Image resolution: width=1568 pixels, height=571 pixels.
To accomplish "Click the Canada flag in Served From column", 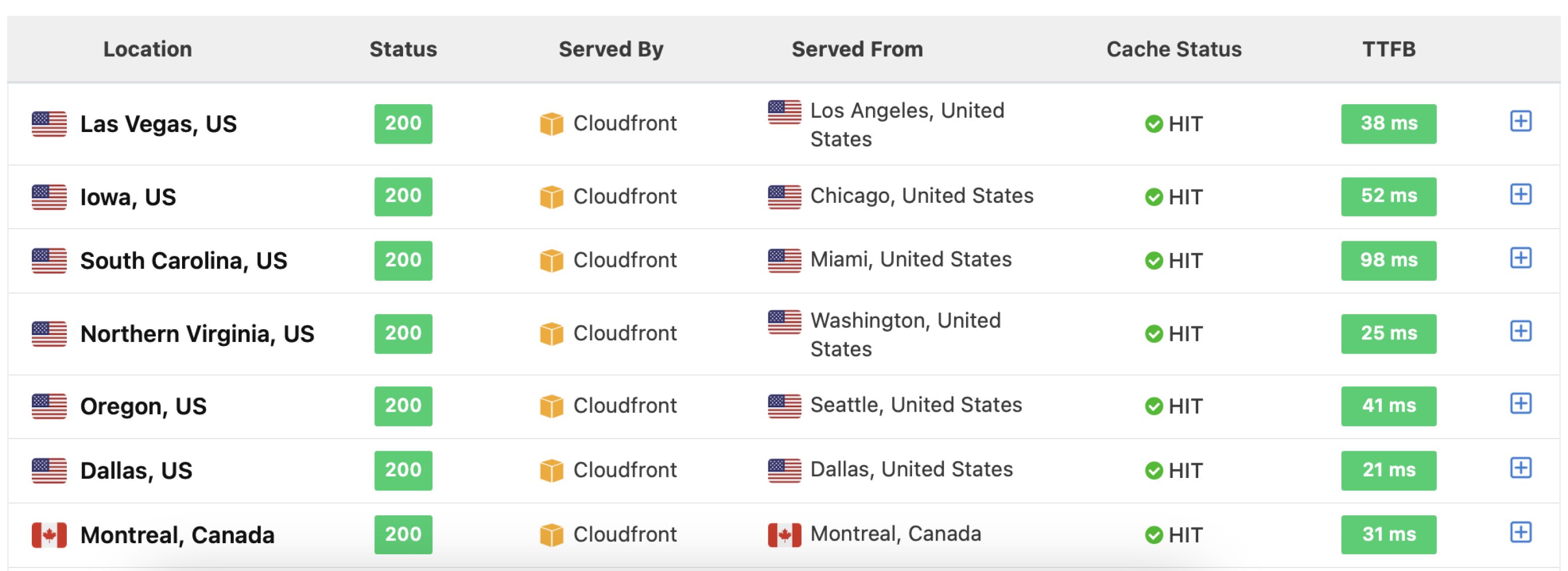I will pos(785,535).
